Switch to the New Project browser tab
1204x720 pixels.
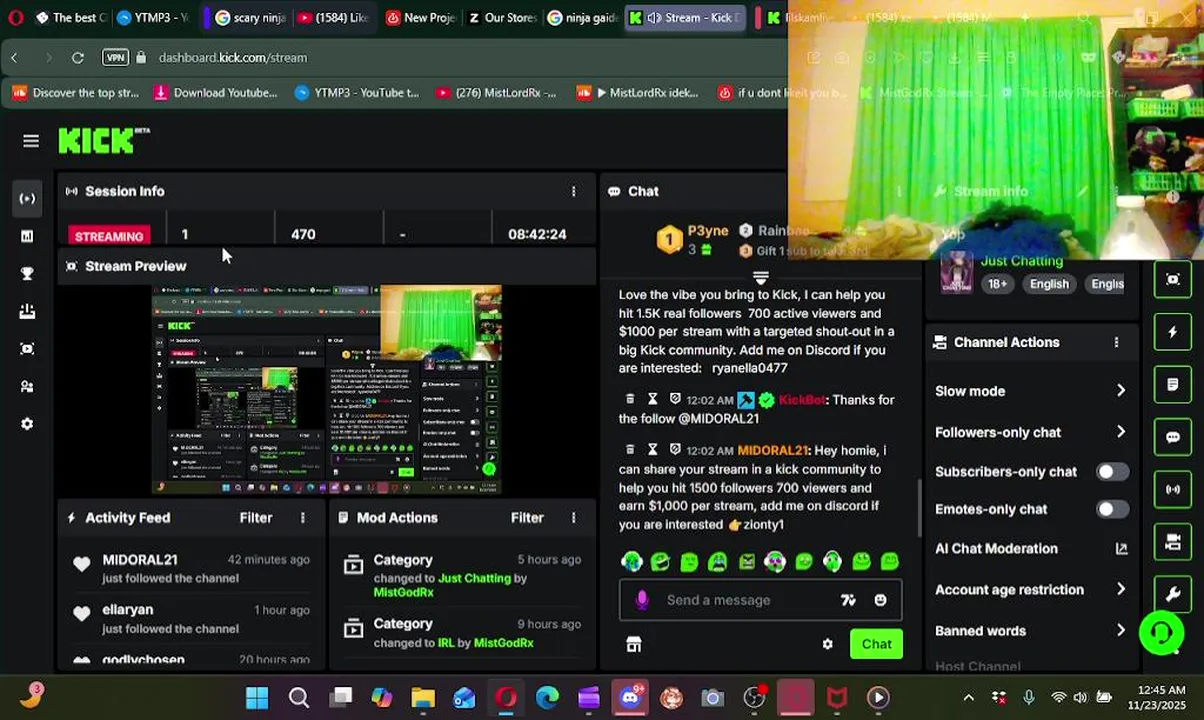pos(420,17)
